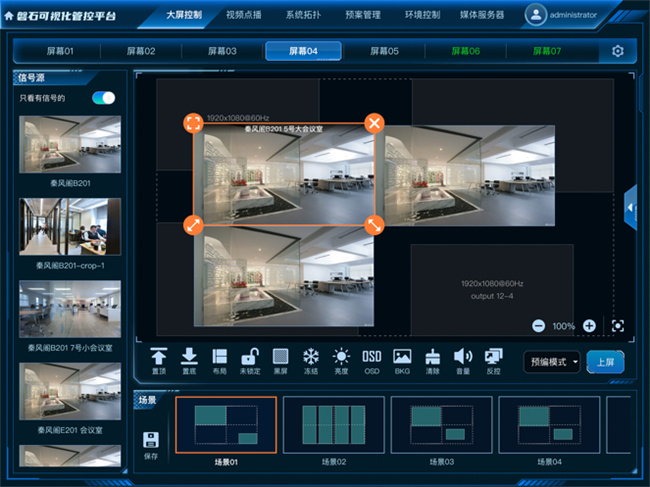Zoom in canvas with plus icon
This screenshot has width=650, height=487.
click(589, 326)
